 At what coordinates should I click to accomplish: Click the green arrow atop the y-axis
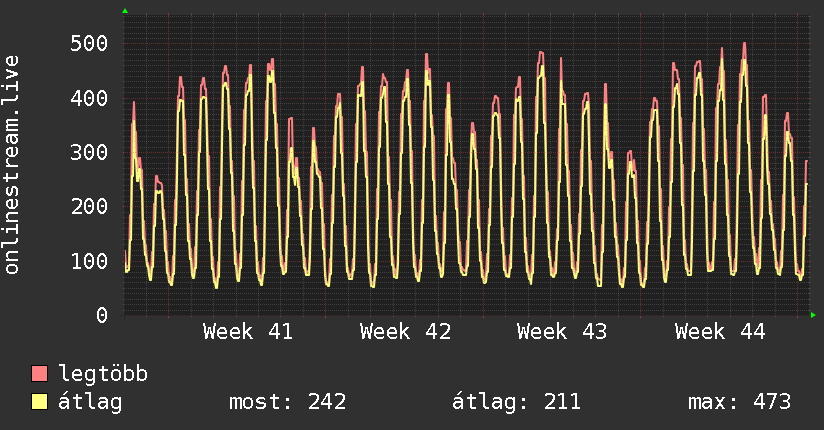pyautogui.click(x=125, y=11)
